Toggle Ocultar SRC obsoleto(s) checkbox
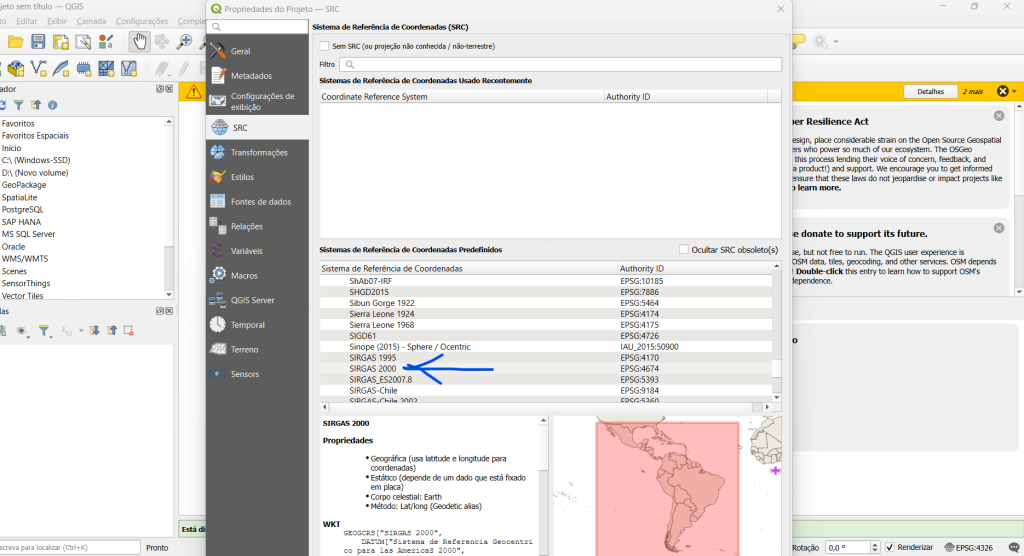1024x556 pixels. pyautogui.click(x=683, y=250)
